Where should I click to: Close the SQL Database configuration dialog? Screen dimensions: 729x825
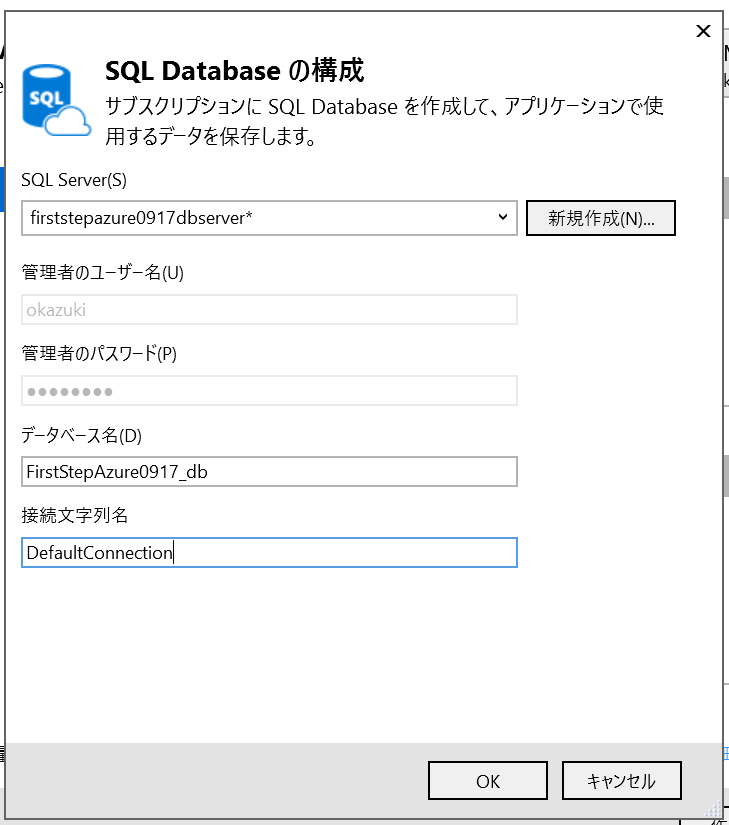(x=703, y=31)
